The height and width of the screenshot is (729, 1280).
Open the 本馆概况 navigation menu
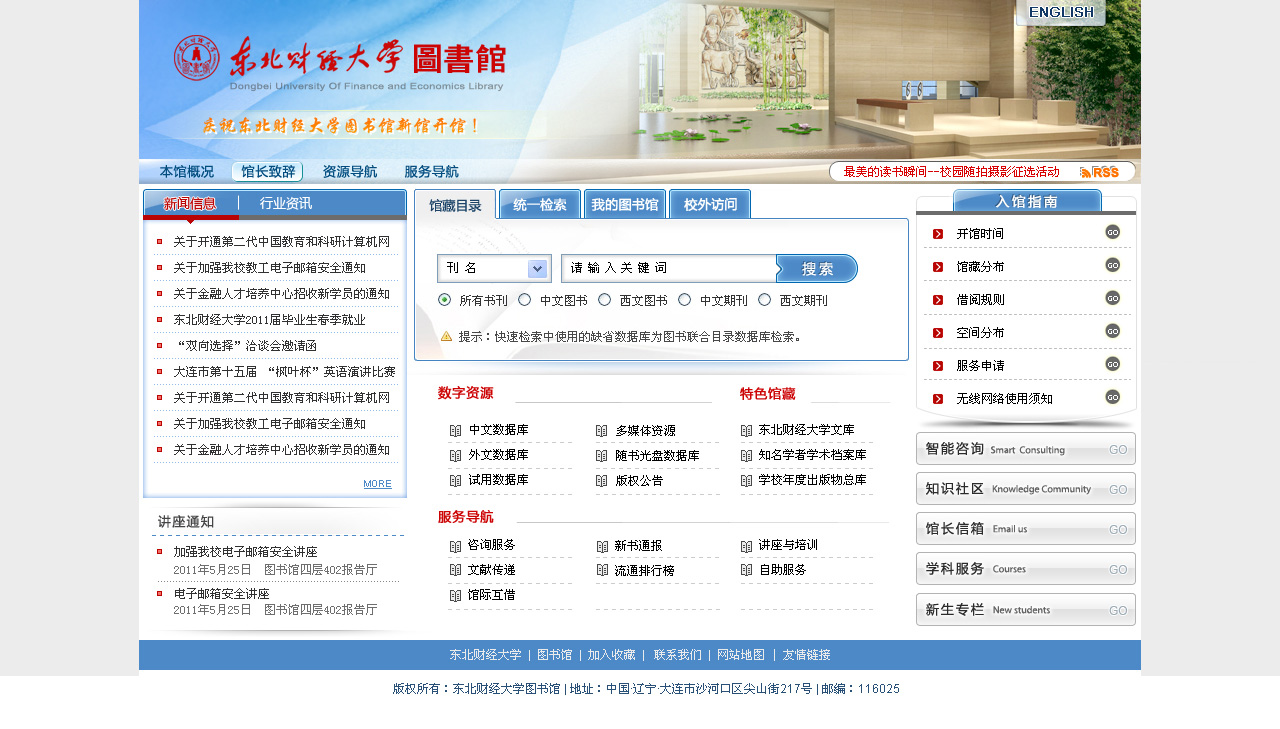[x=187, y=172]
